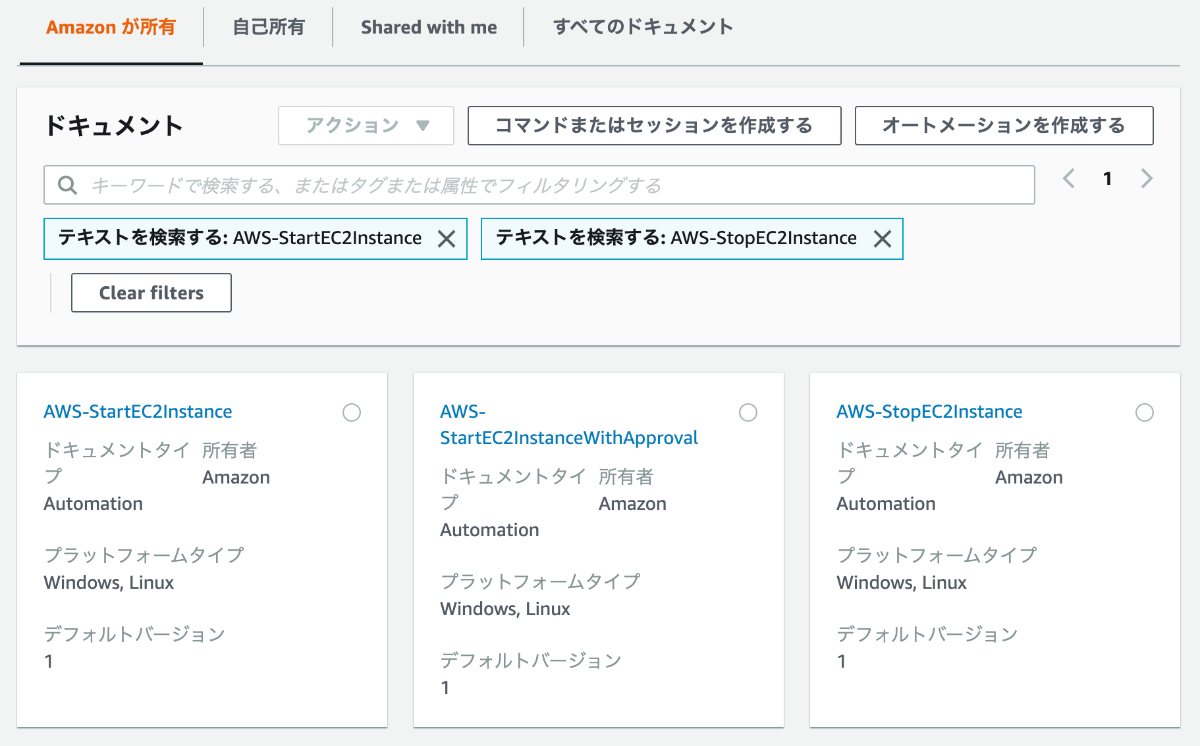The width and height of the screenshot is (1200, 746).
Task: Click オートメーションを作成する button
Action: point(1004,126)
